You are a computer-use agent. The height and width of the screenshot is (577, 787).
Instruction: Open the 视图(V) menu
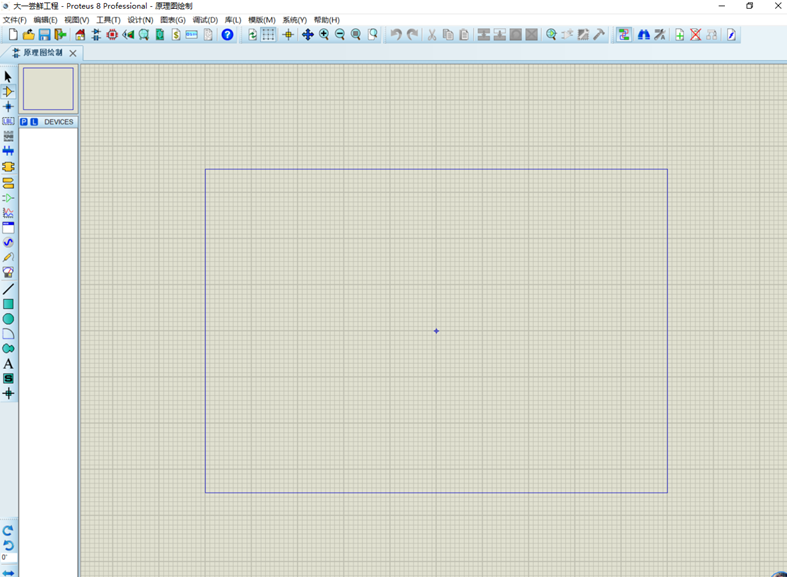tap(77, 20)
